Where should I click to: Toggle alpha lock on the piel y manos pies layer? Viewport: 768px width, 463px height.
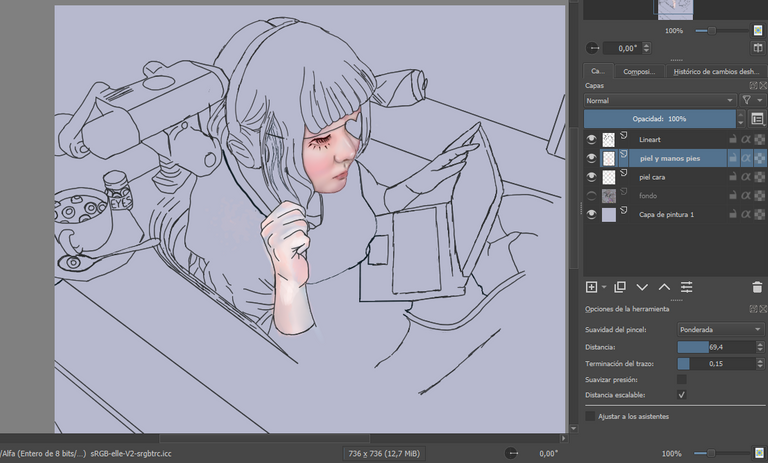coord(759,158)
